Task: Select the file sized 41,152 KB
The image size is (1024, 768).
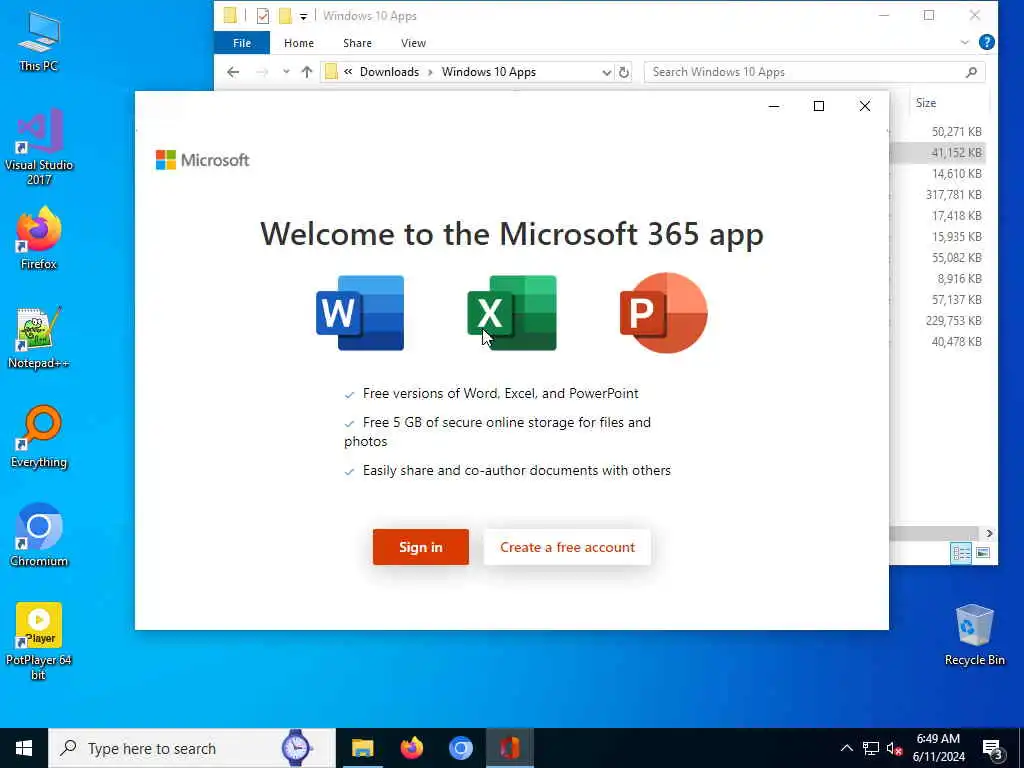Action: [957, 153]
